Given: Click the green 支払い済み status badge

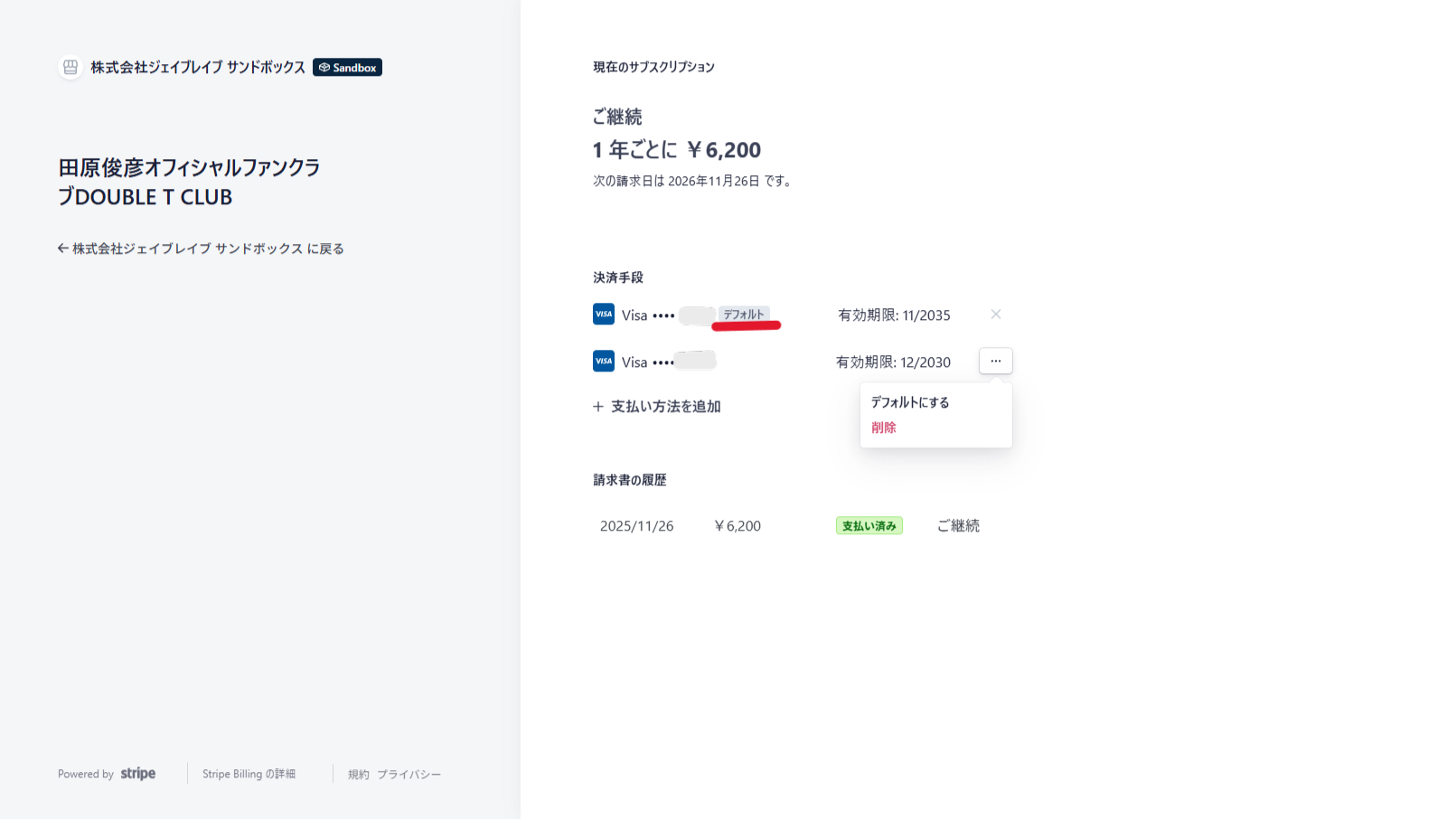Looking at the screenshot, I should click(x=869, y=526).
